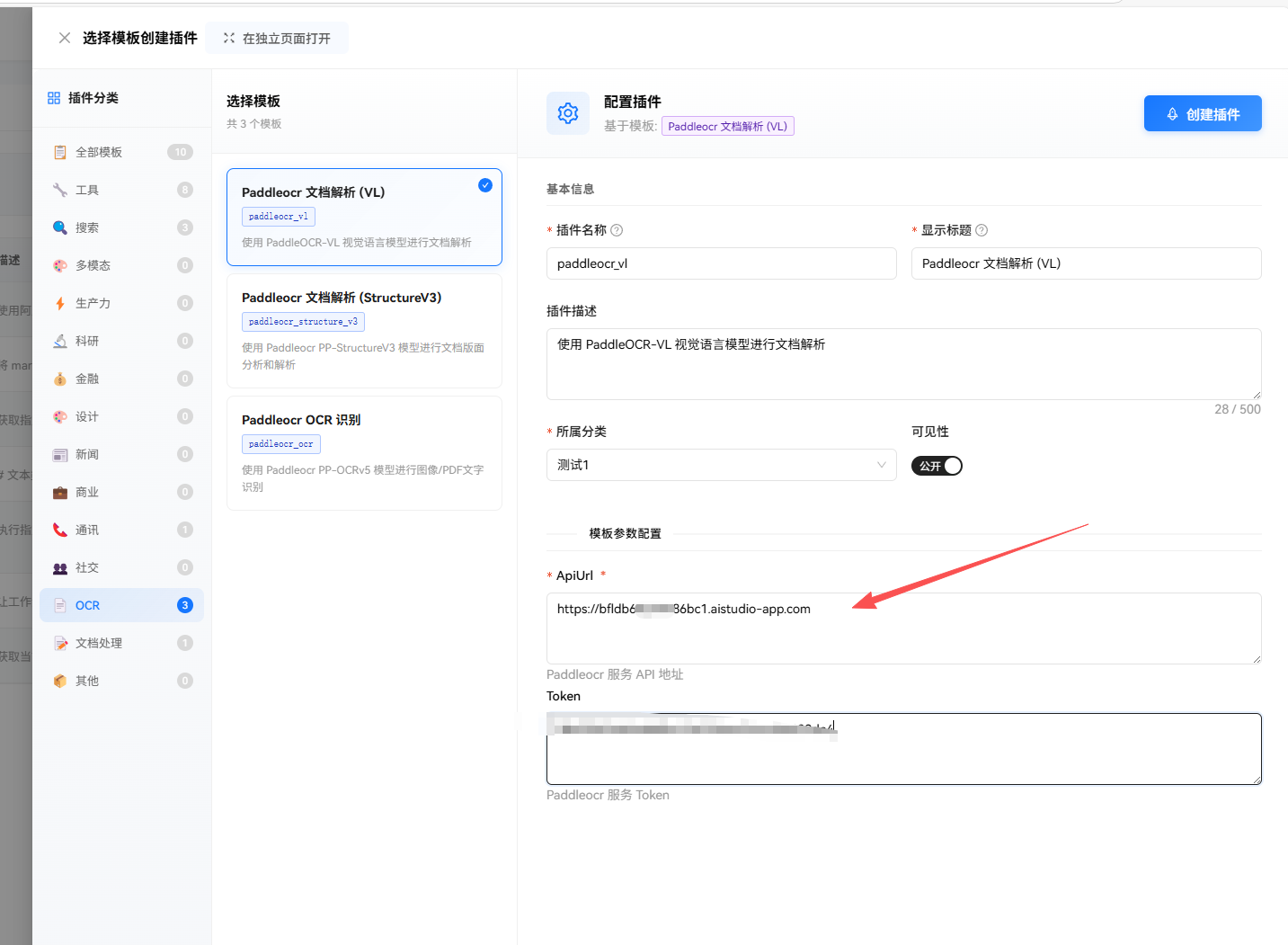Click the help icon next to 显示标题

pos(982,230)
